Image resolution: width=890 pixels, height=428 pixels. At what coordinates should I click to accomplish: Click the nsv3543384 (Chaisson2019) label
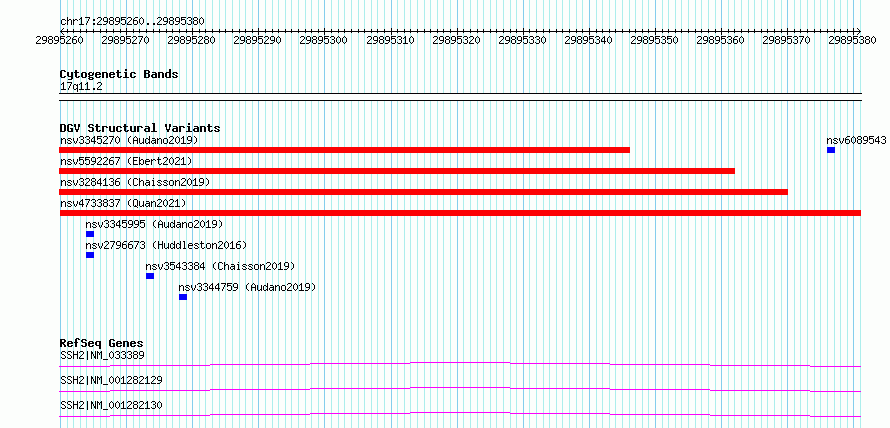coord(220,266)
